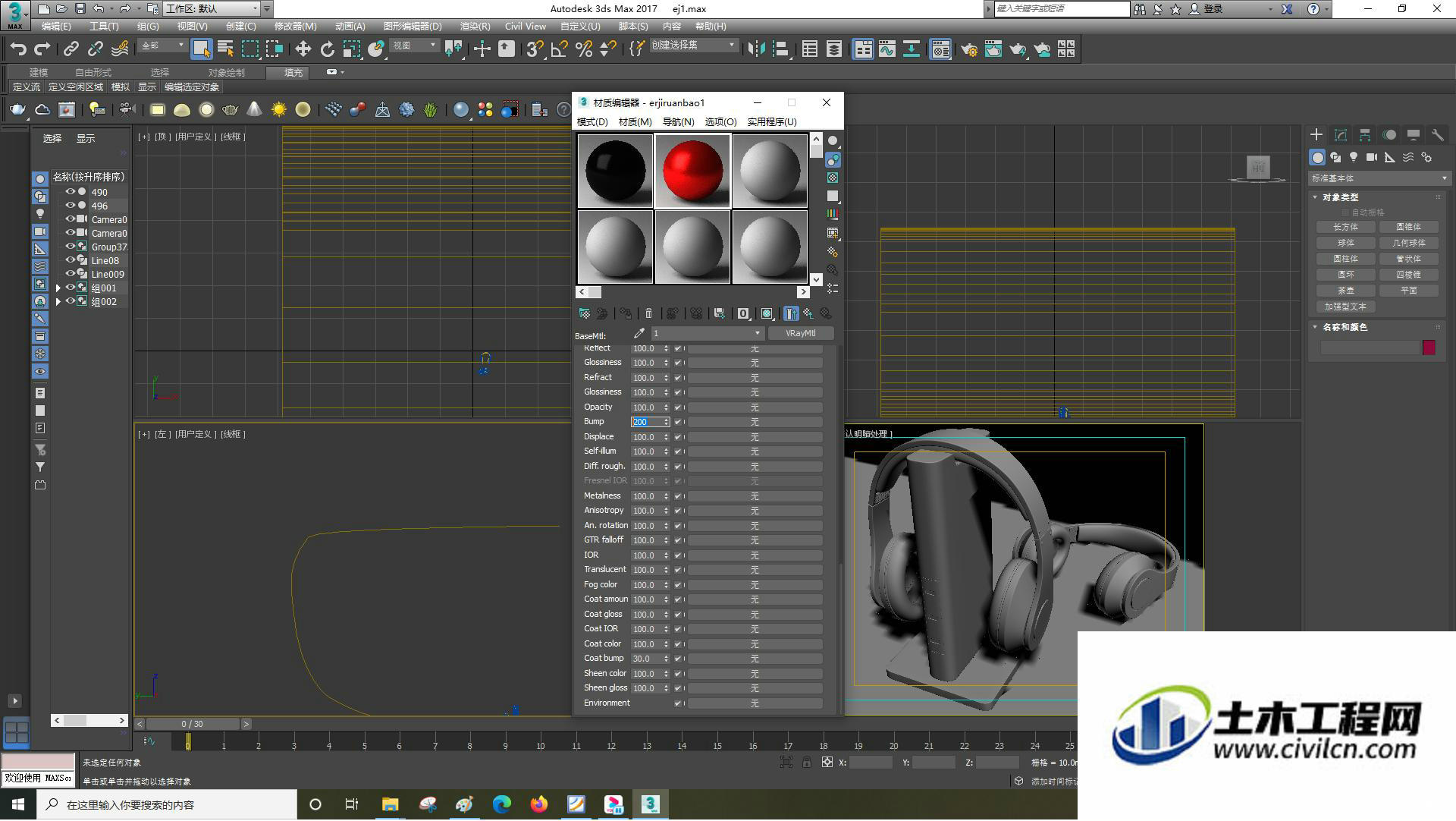
Task: Open the 修改器(M) menu
Action: point(295,27)
